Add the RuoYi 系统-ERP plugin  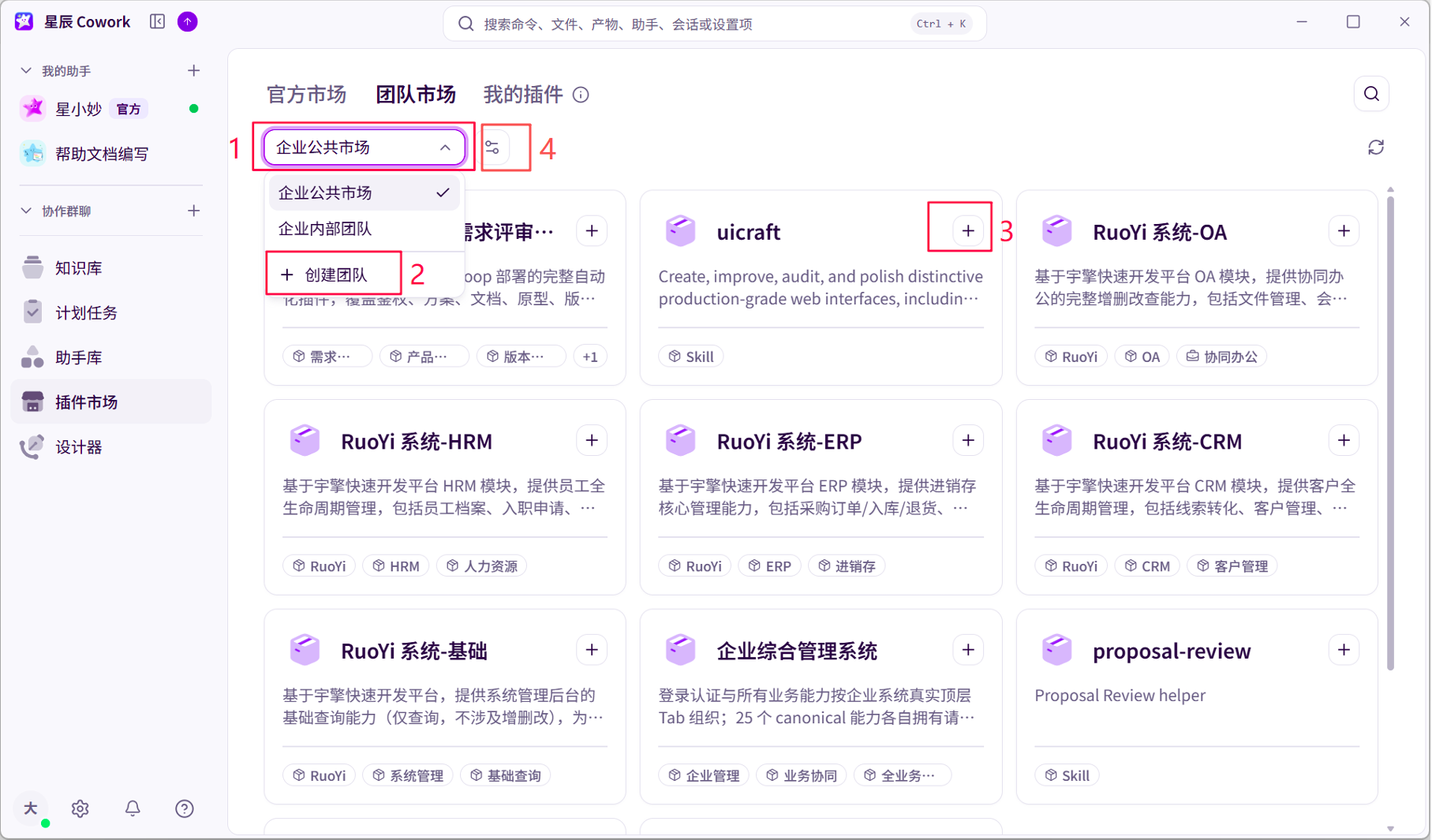point(968,440)
